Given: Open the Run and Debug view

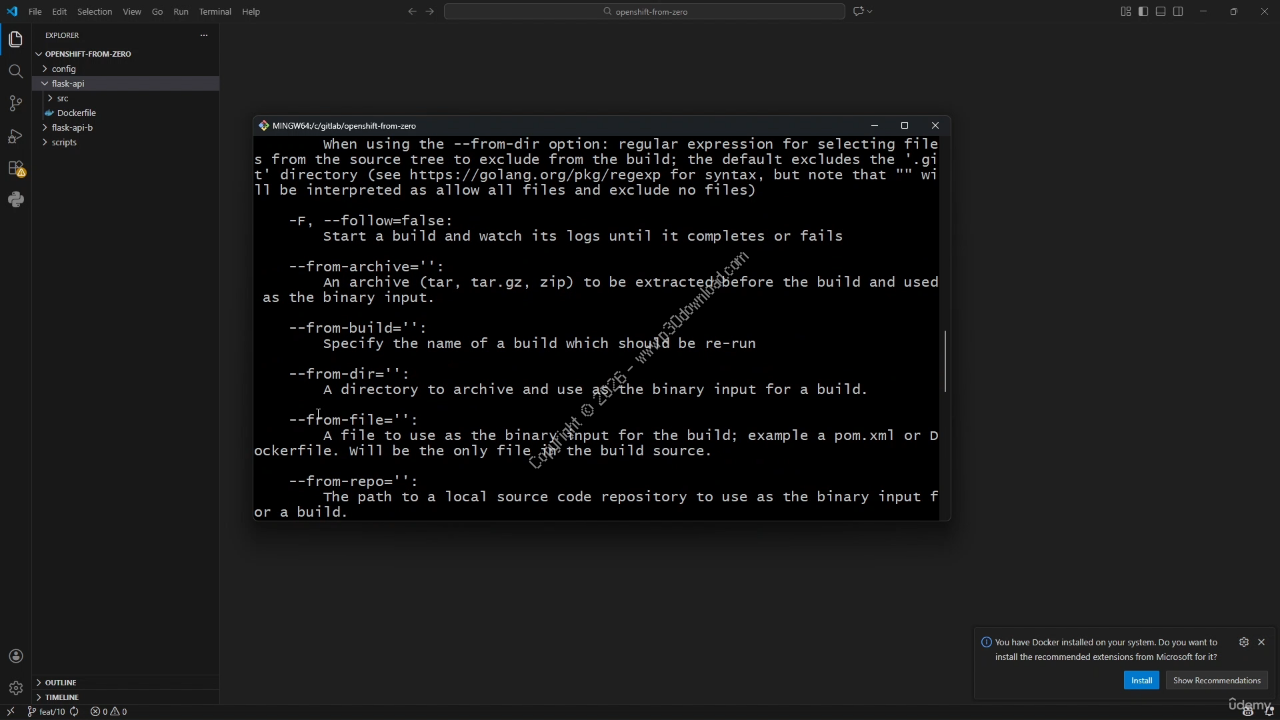Looking at the screenshot, I should (15, 135).
